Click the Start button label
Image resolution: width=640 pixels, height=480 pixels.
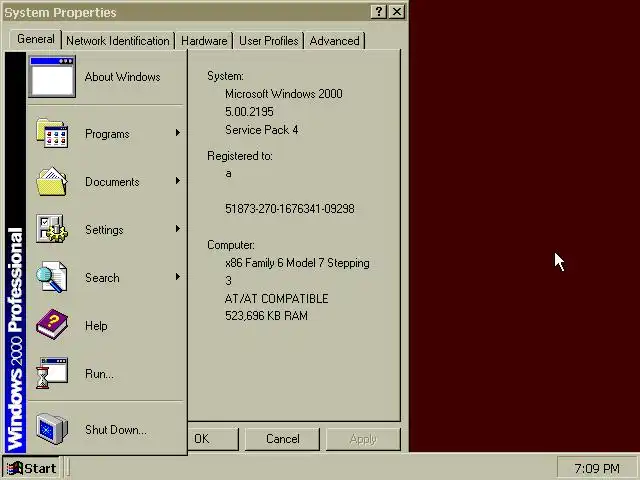pyautogui.click(x=40, y=468)
